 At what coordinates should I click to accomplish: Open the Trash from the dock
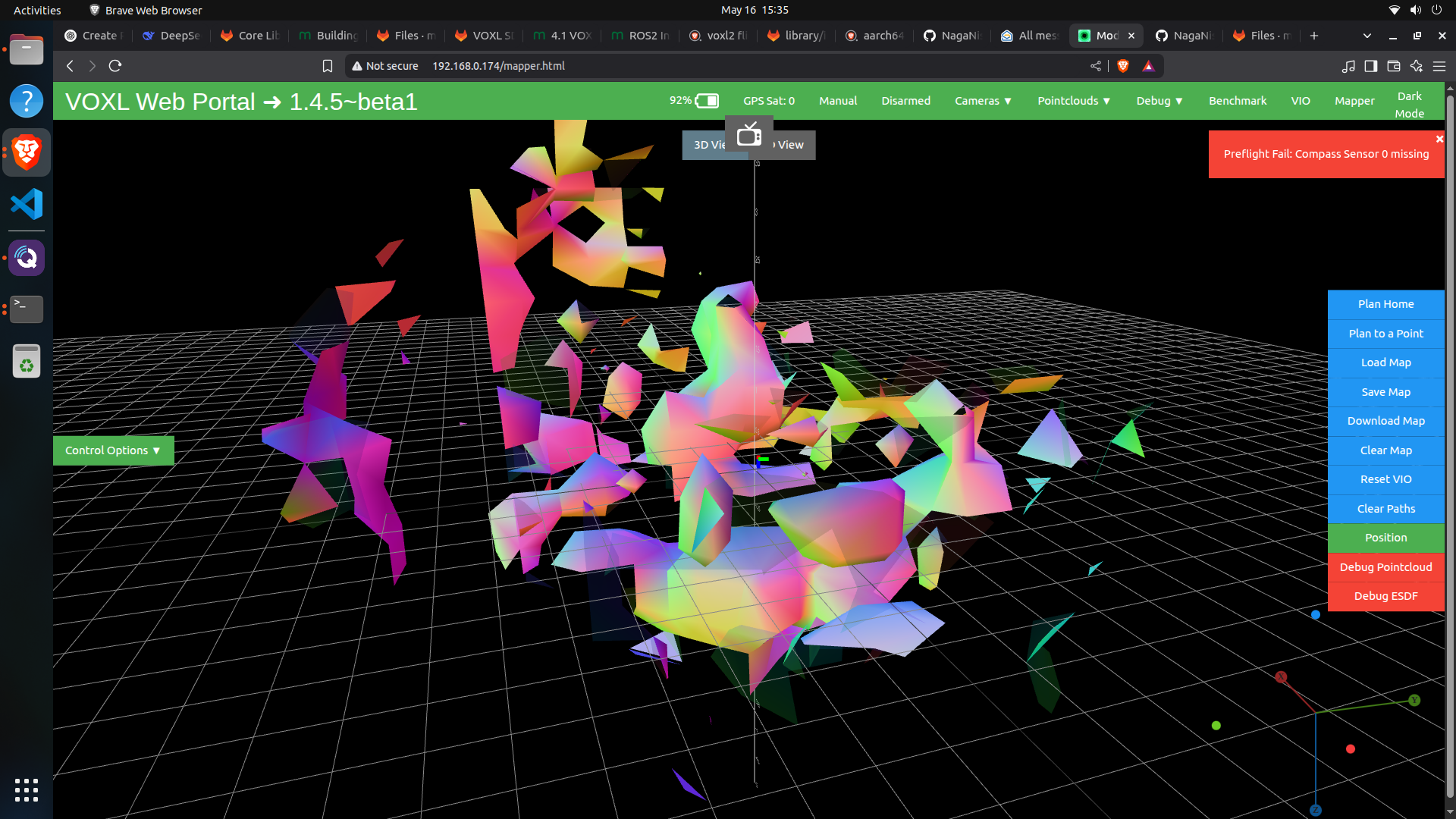click(27, 361)
